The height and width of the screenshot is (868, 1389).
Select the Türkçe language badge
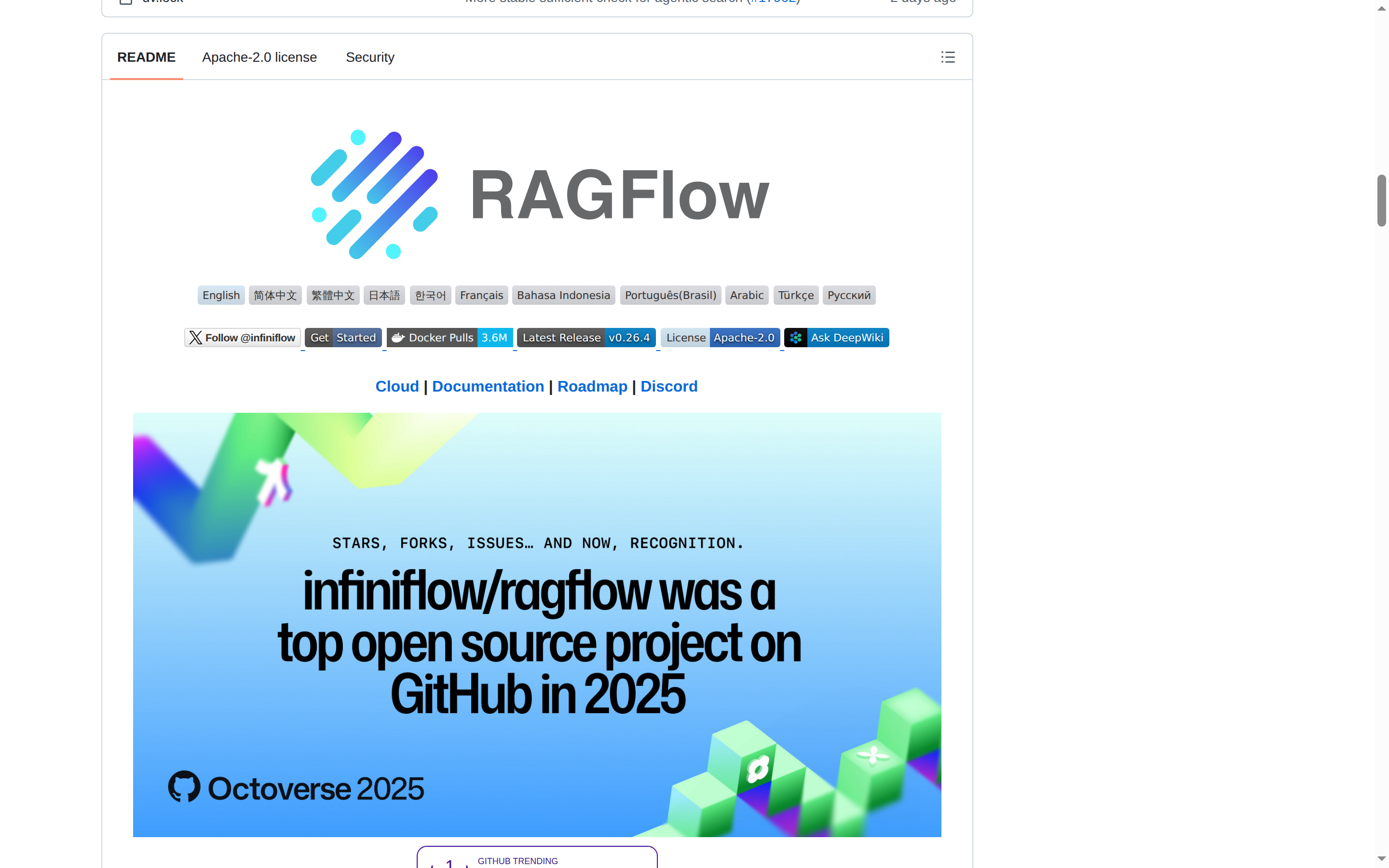click(796, 295)
